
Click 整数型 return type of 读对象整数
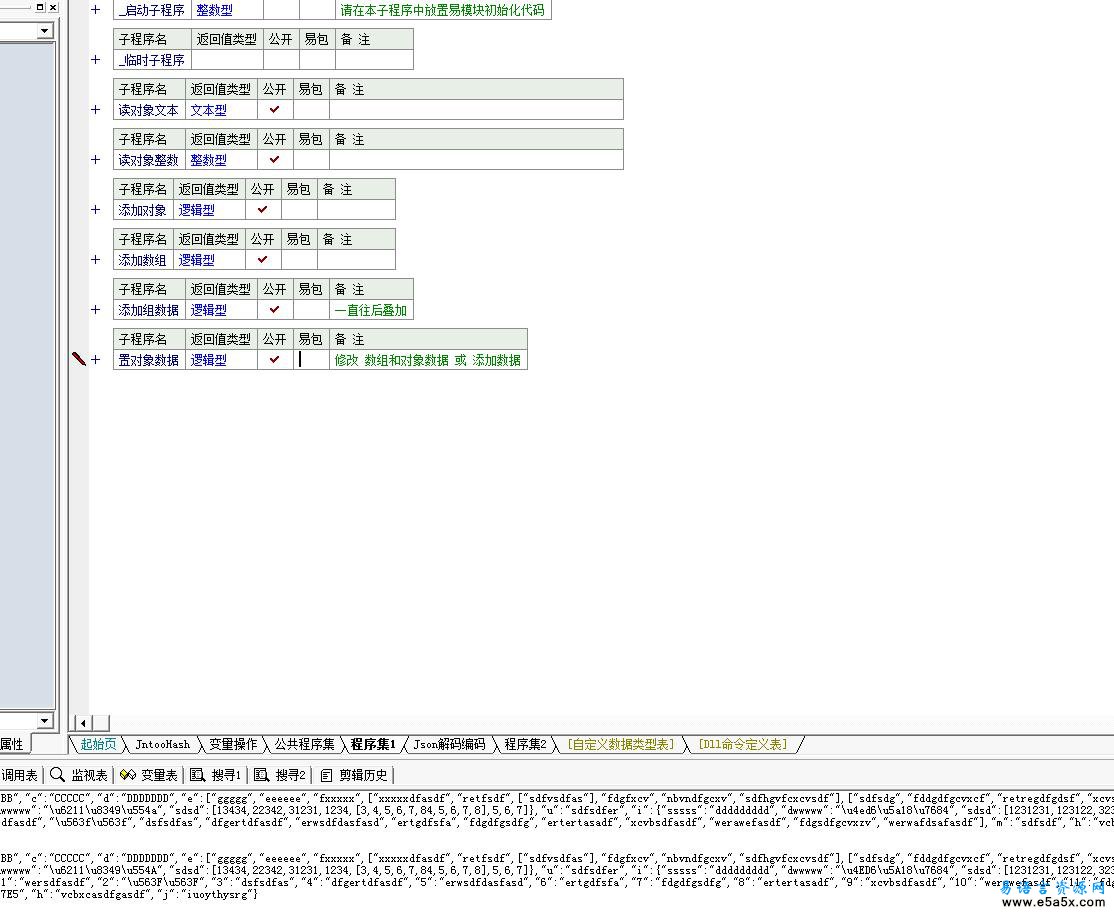point(209,160)
